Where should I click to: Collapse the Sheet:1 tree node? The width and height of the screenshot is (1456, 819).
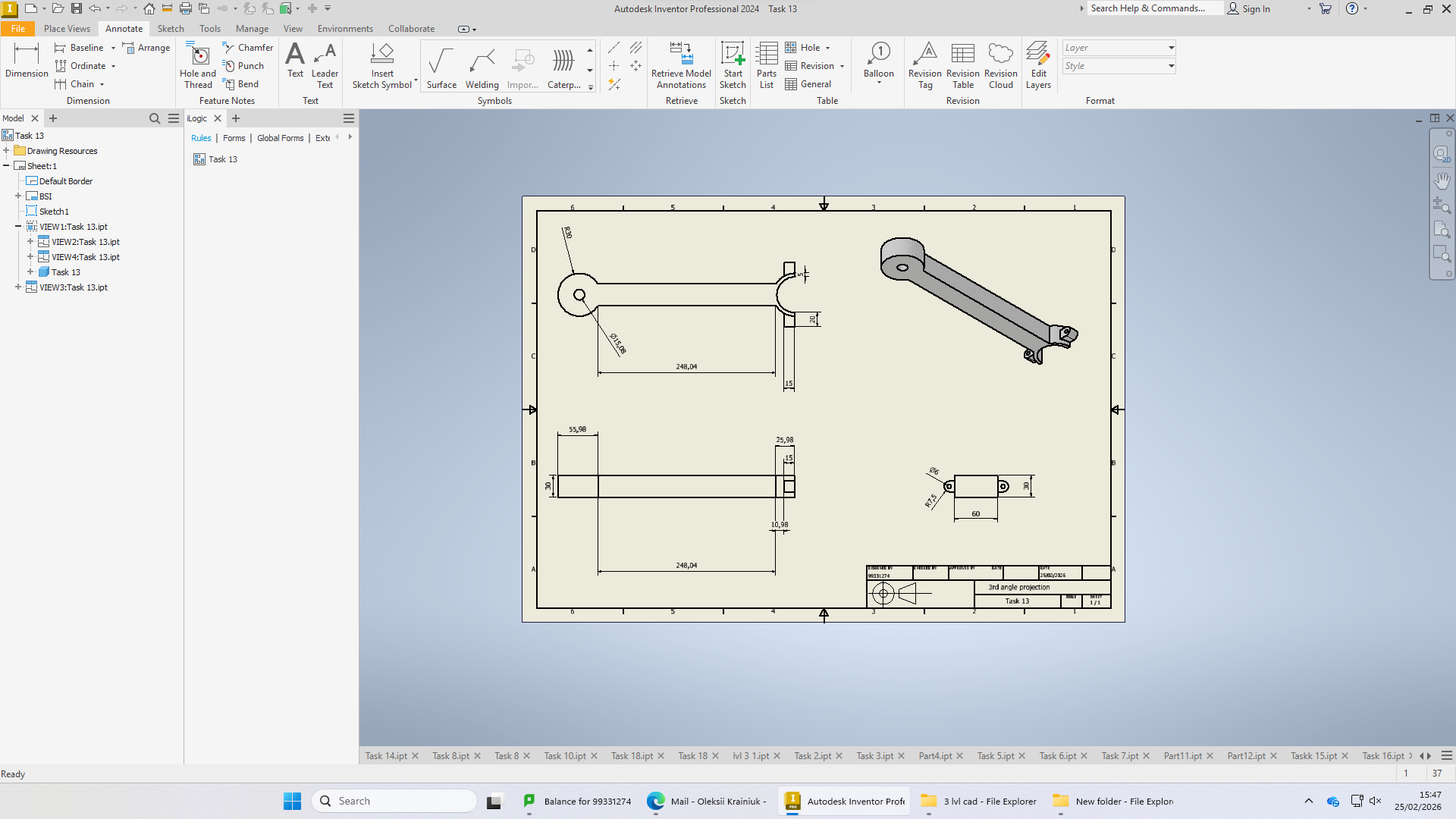tap(6, 166)
